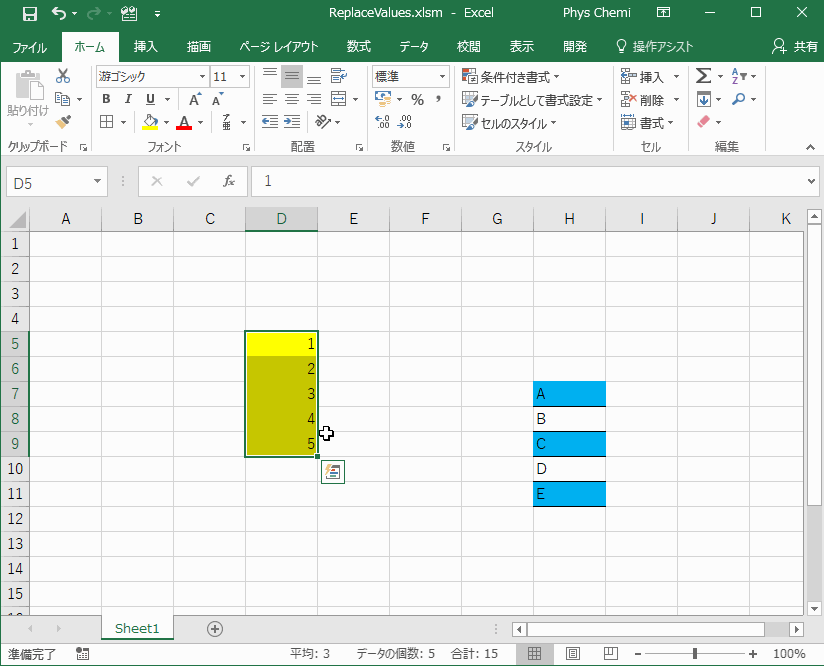The height and width of the screenshot is (666, 824).
Task: Click the Decrease Indent icon
Action: pos(270,122)
